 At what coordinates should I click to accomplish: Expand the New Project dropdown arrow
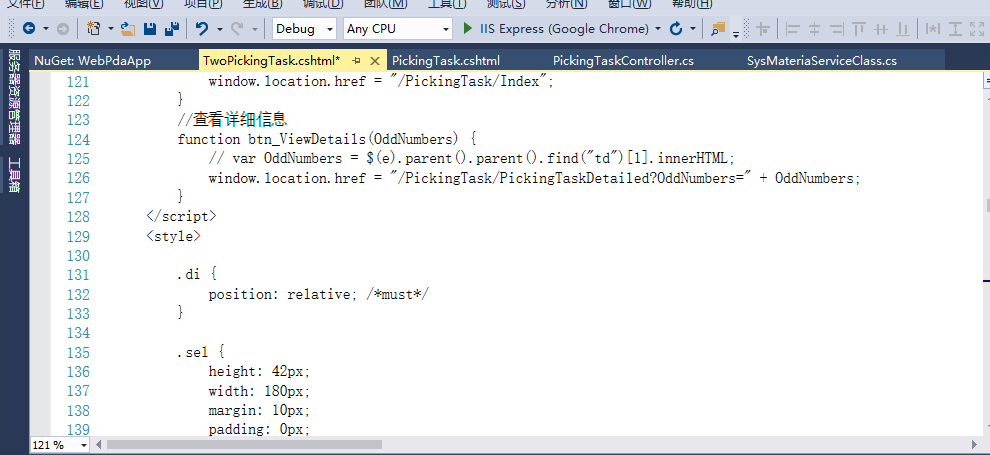[110, 29]
